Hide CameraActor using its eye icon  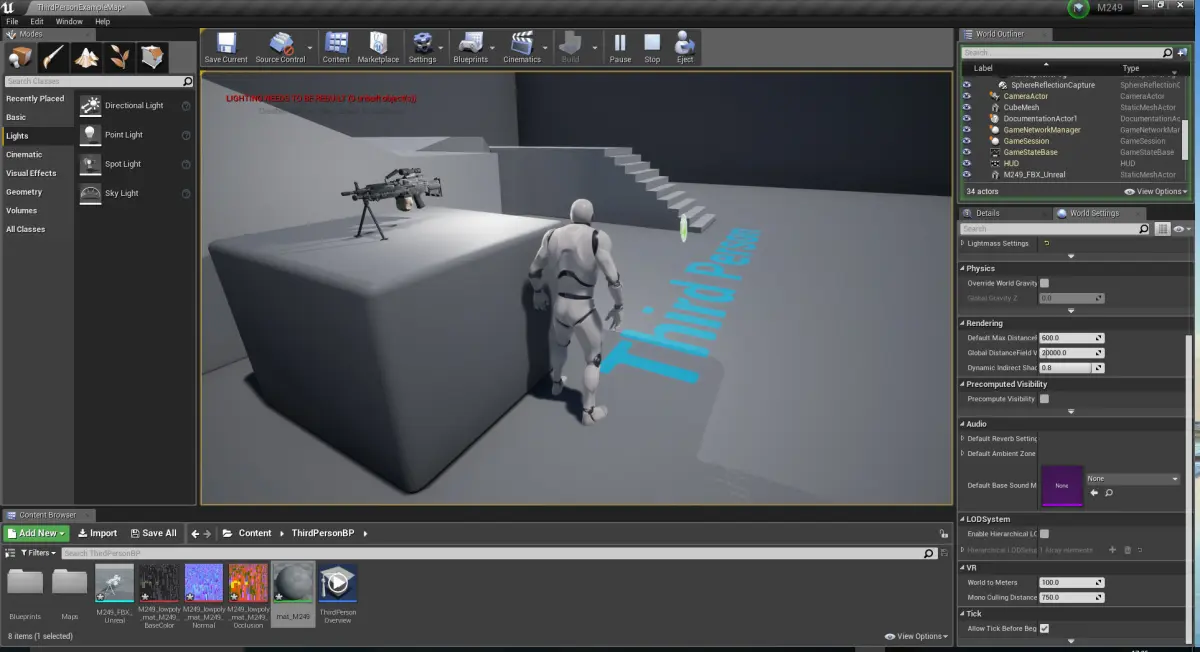[x=967, y=96]
